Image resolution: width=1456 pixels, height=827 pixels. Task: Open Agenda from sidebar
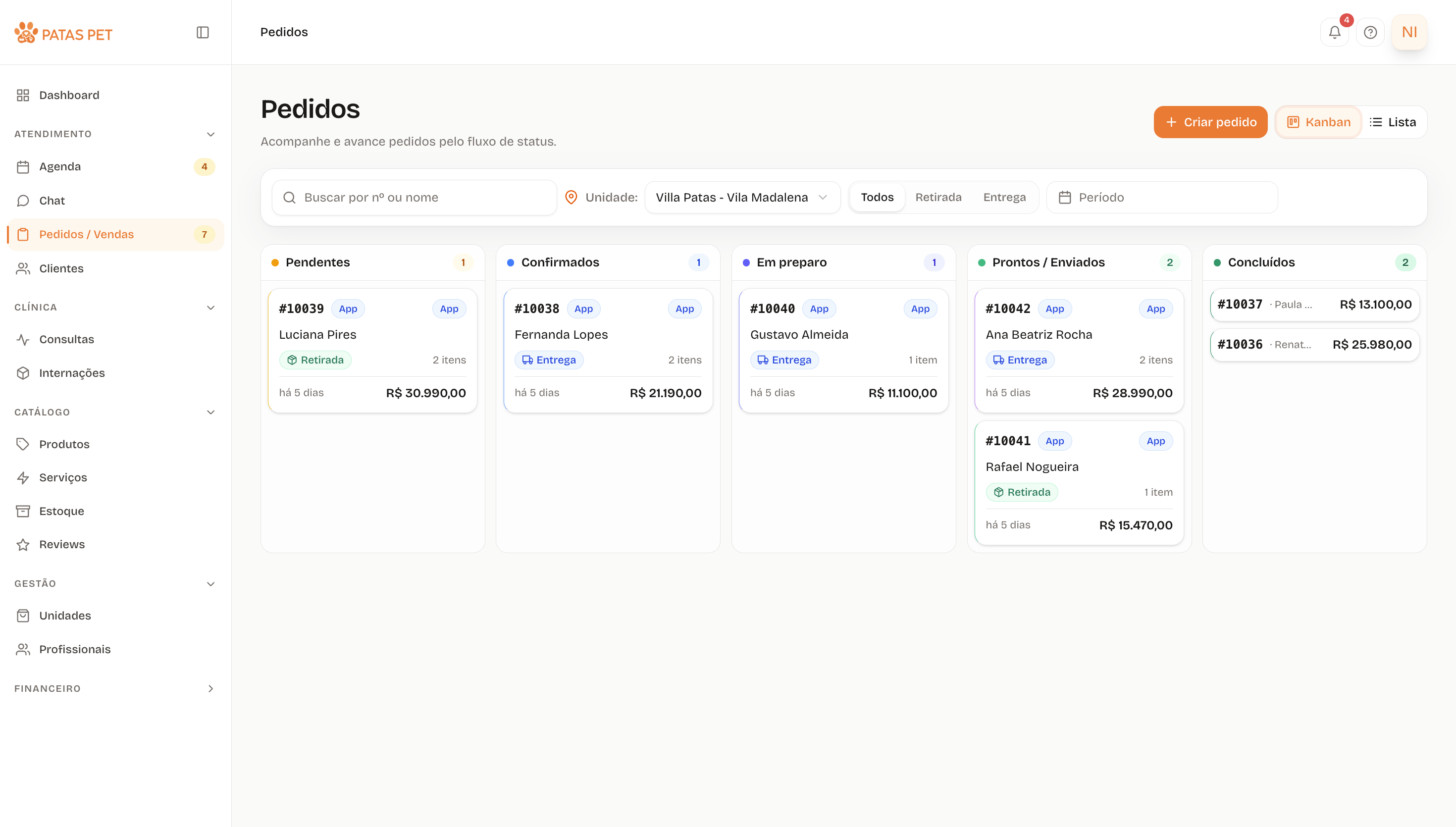pos(115,167)
